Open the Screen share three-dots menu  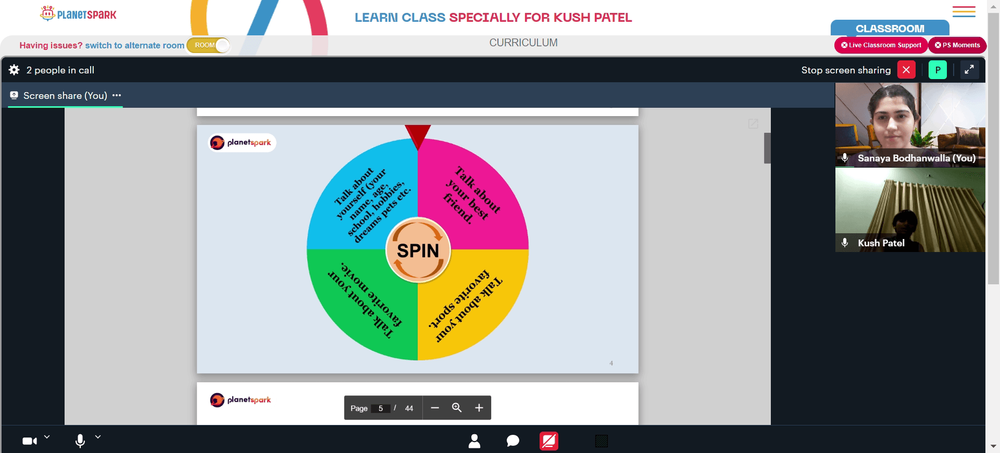tap(117, 95)
